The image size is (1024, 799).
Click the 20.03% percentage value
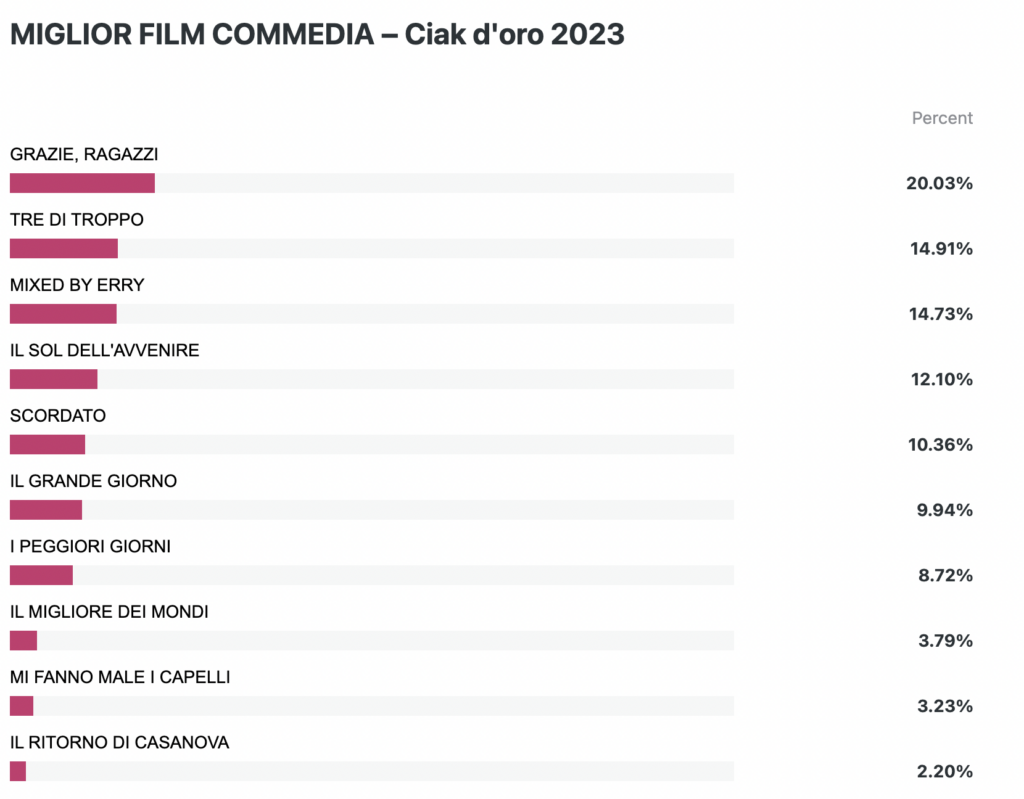939,184
